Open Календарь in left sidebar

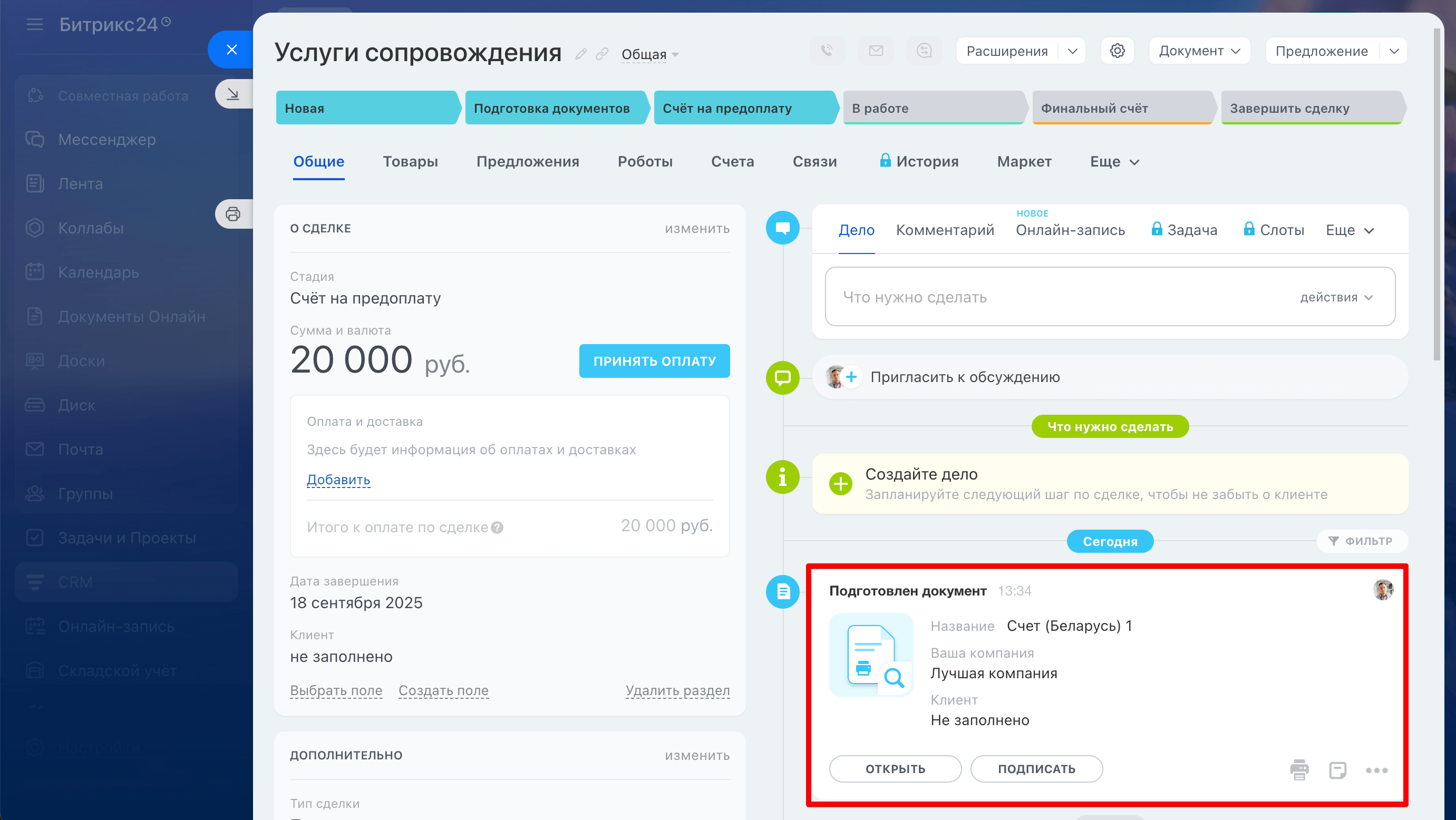tap(99, 272)
